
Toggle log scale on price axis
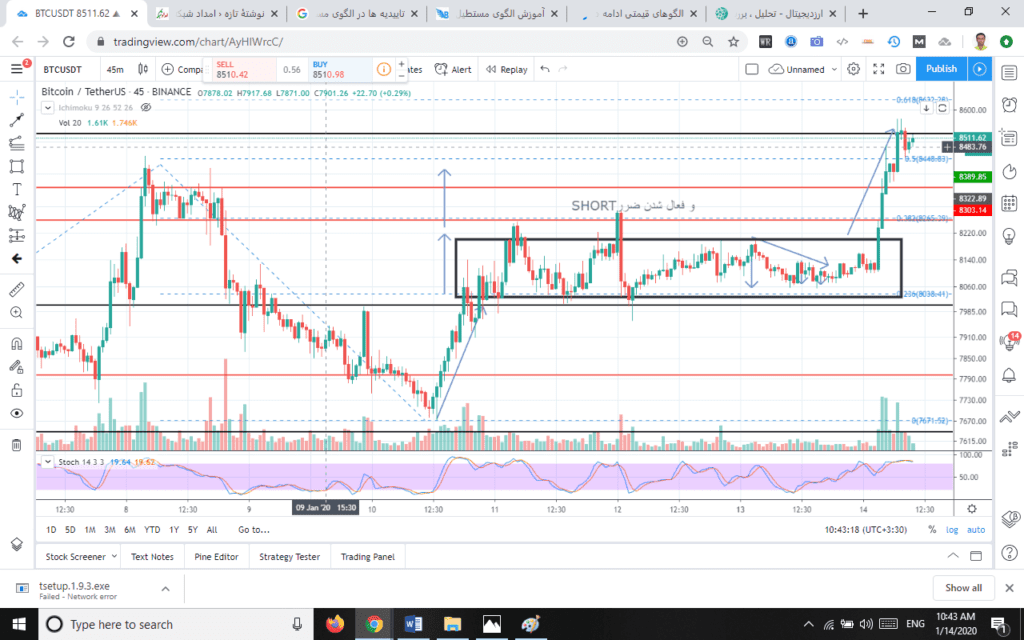click(x=951, y=530)
